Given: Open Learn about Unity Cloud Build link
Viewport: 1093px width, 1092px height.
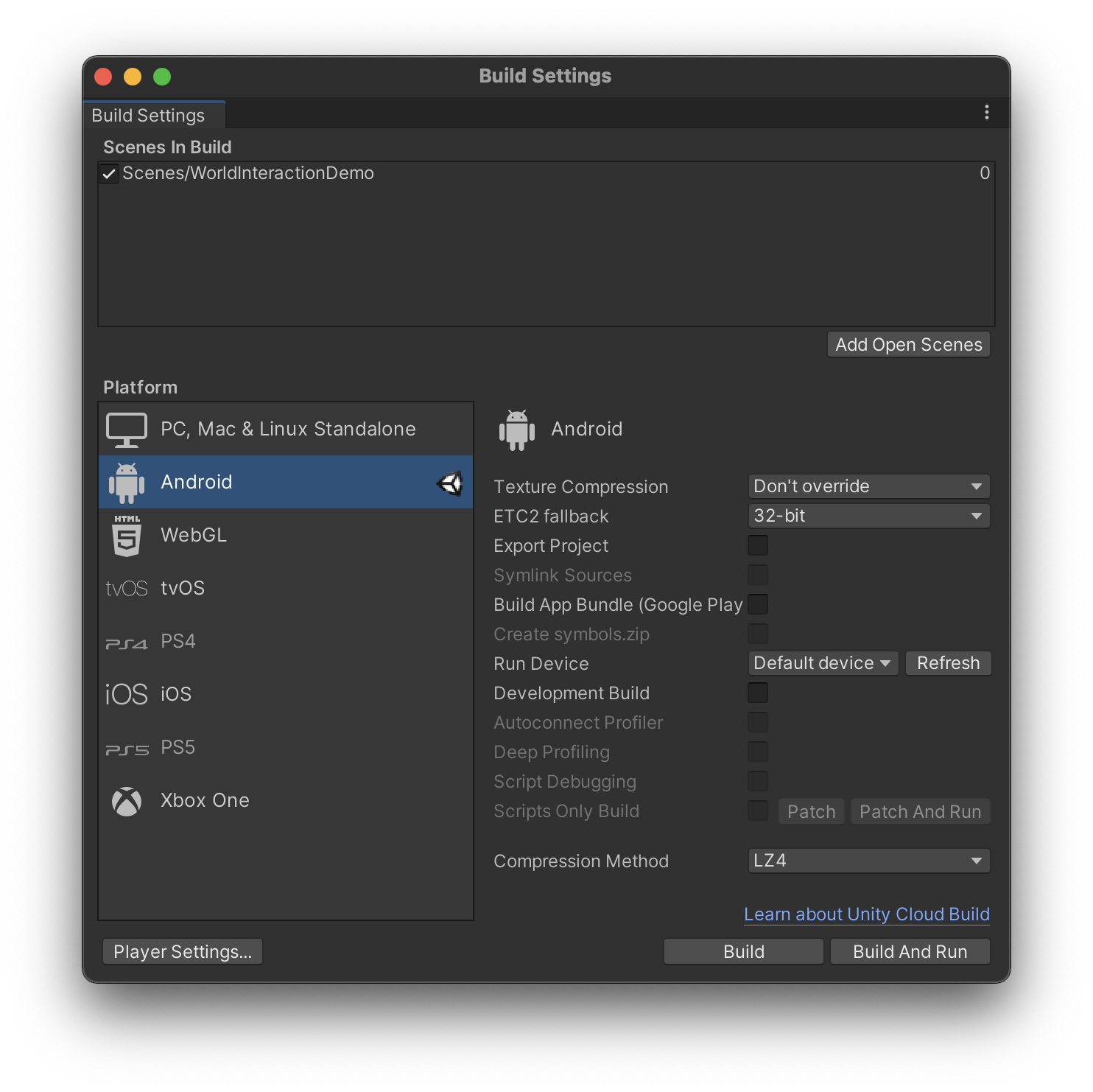Looking at the screenshot, I should tap(867, 914).
